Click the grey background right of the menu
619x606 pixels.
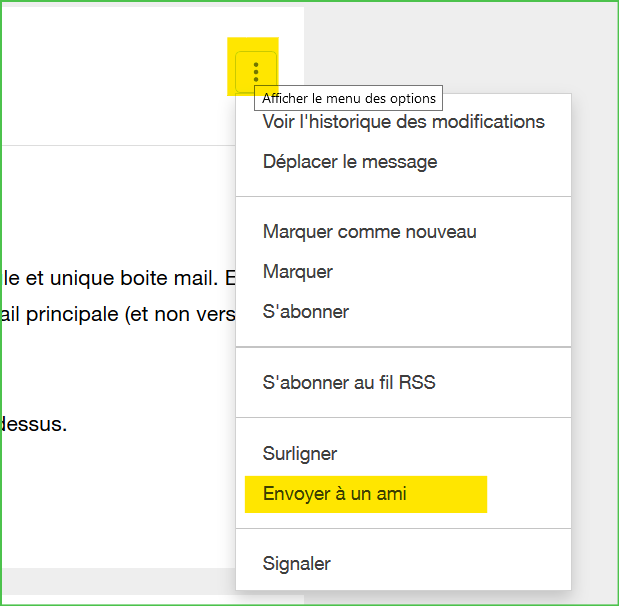595,300
